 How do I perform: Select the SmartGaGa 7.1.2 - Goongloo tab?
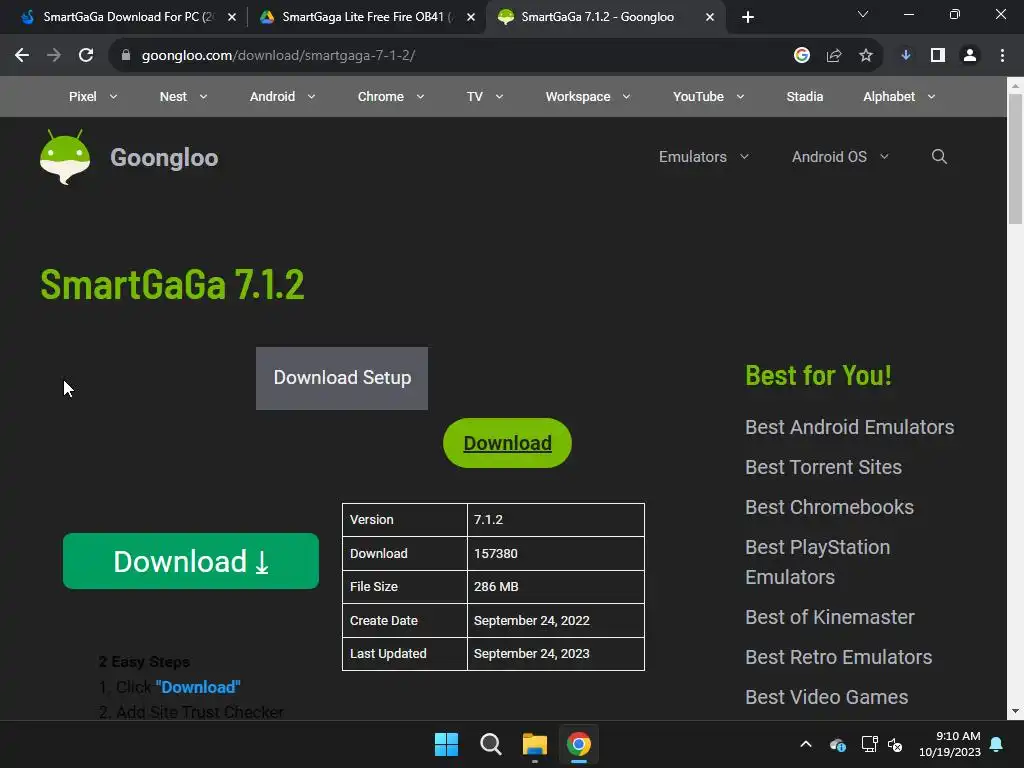tap(604, 17)
